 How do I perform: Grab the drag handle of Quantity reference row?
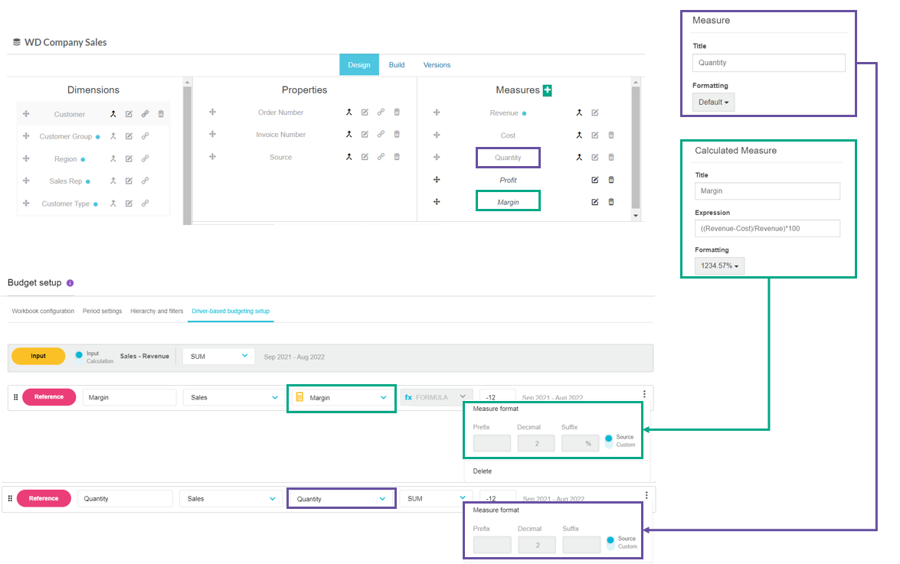click(x=10, y=498)
